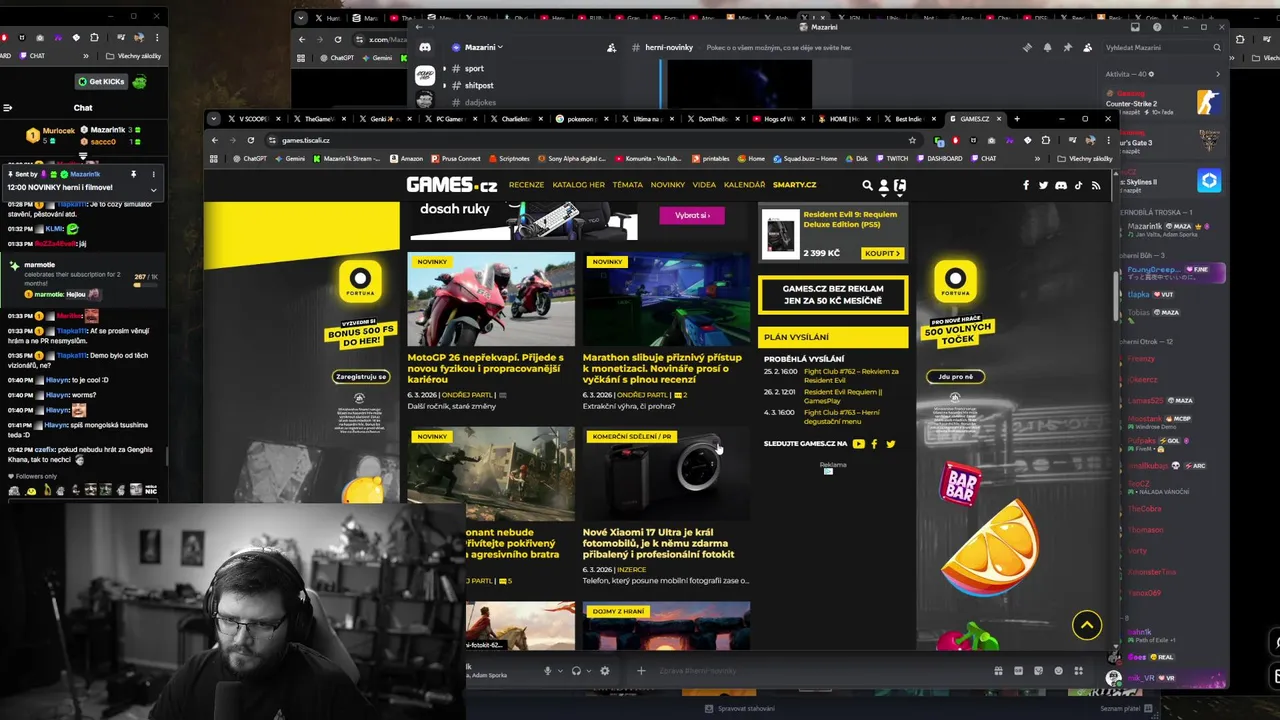Open MotoGP 26 nepřekvapí article headline

(486, 368)
